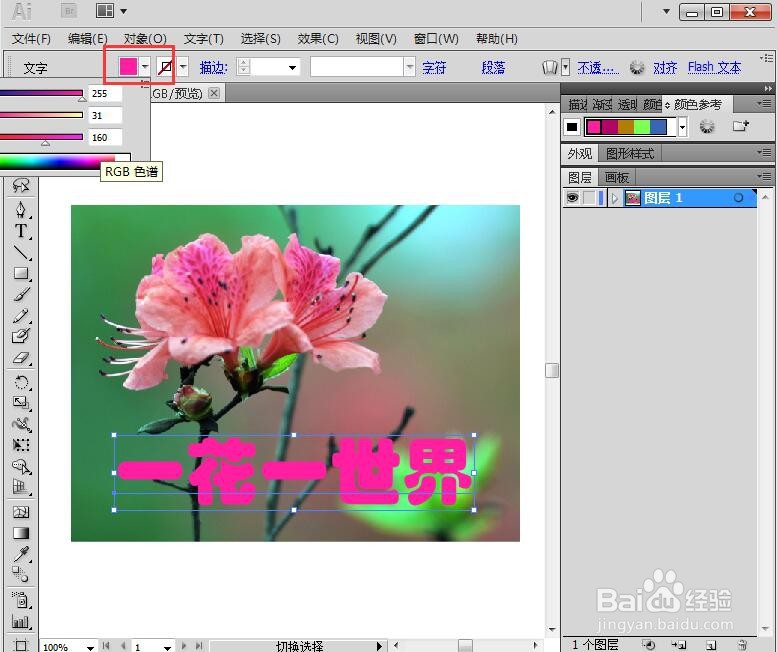The image size is (778, 652).
Task: Select the Free Transform tool
Action: pos(21,445)
